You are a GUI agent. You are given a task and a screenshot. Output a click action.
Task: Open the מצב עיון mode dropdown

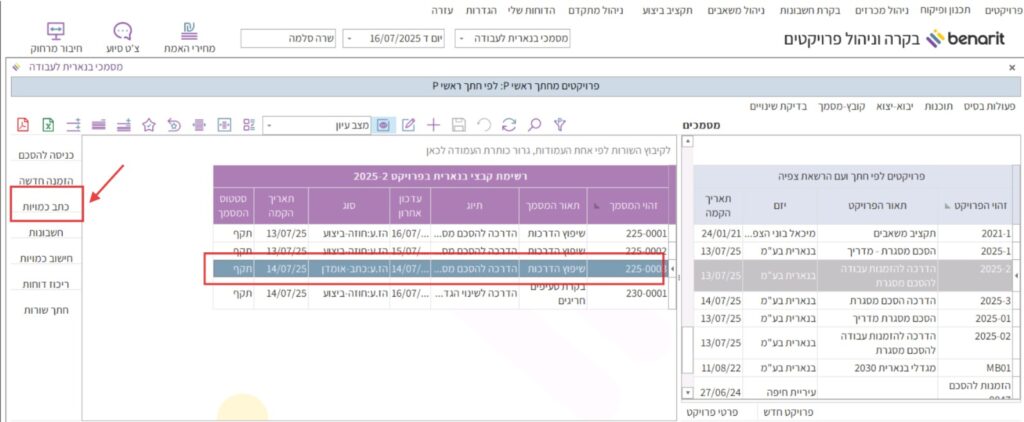point(270,125)
